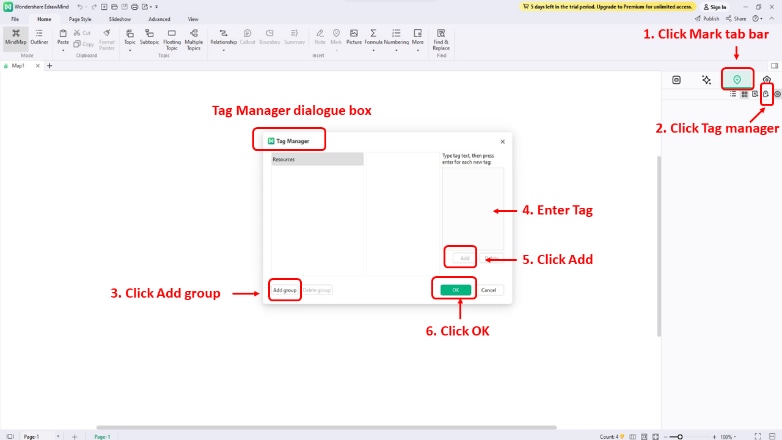This screenshot has height=440, width=782.
Task: Switch to MindMap mode
Action: pyautogui.click(x=15, y=37)
